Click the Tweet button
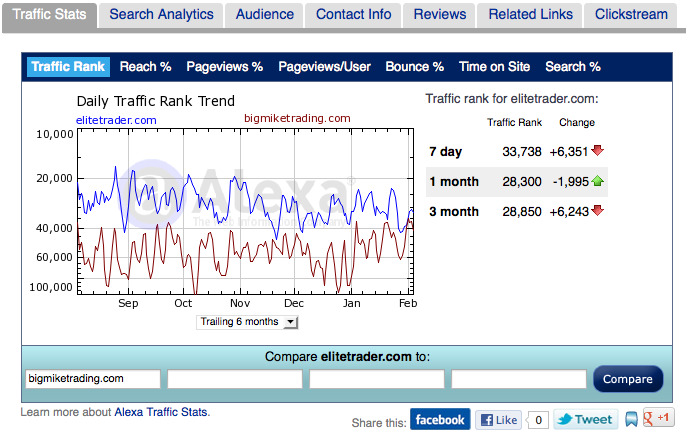Screen dimensions: 688x434 point(586,420)
